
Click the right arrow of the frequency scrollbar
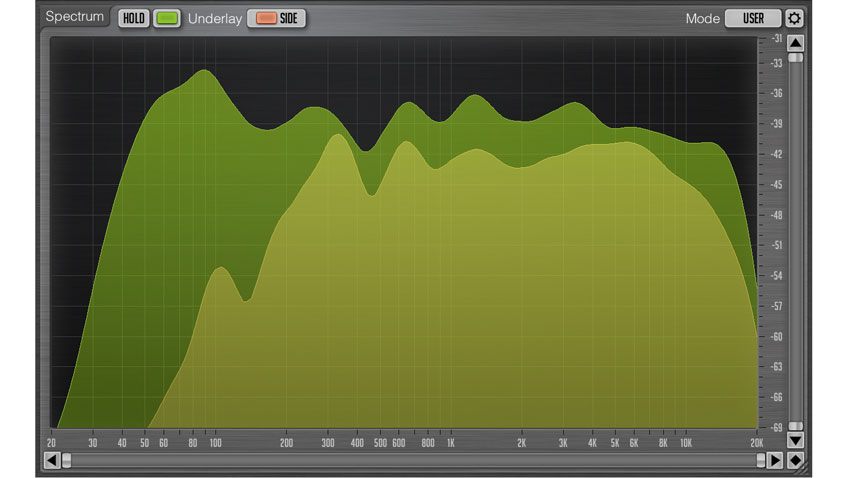point(774,460)
